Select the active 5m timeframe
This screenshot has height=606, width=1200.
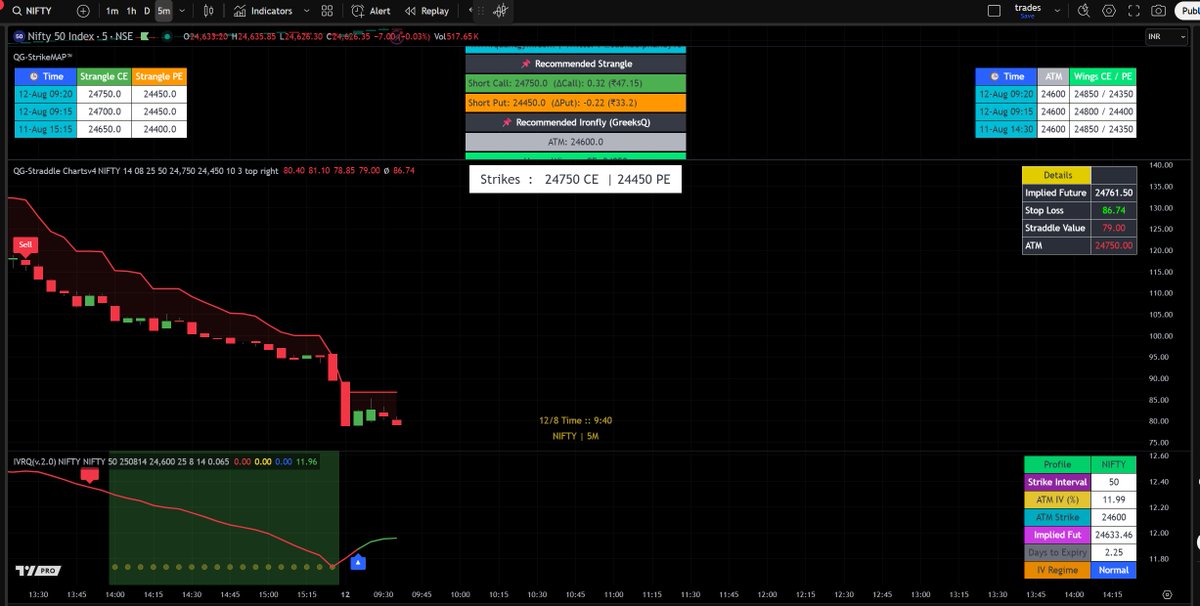[x=164, y=11]
